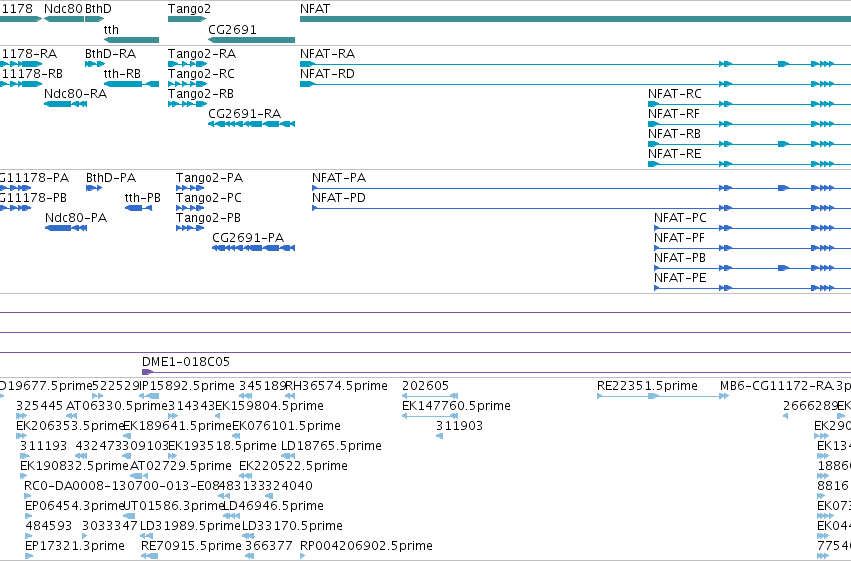
Task: Select the EK220522.5prime EST label
Action: (293, 466)
